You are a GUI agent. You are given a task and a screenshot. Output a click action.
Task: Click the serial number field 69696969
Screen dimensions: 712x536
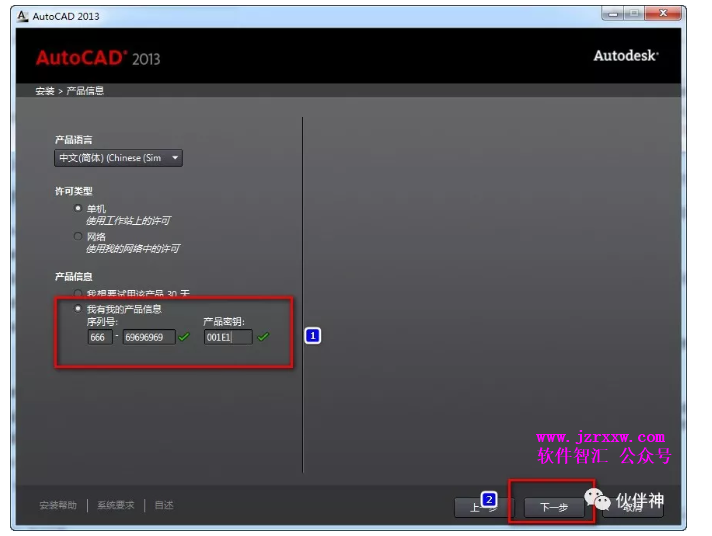(x=149, y=337)
